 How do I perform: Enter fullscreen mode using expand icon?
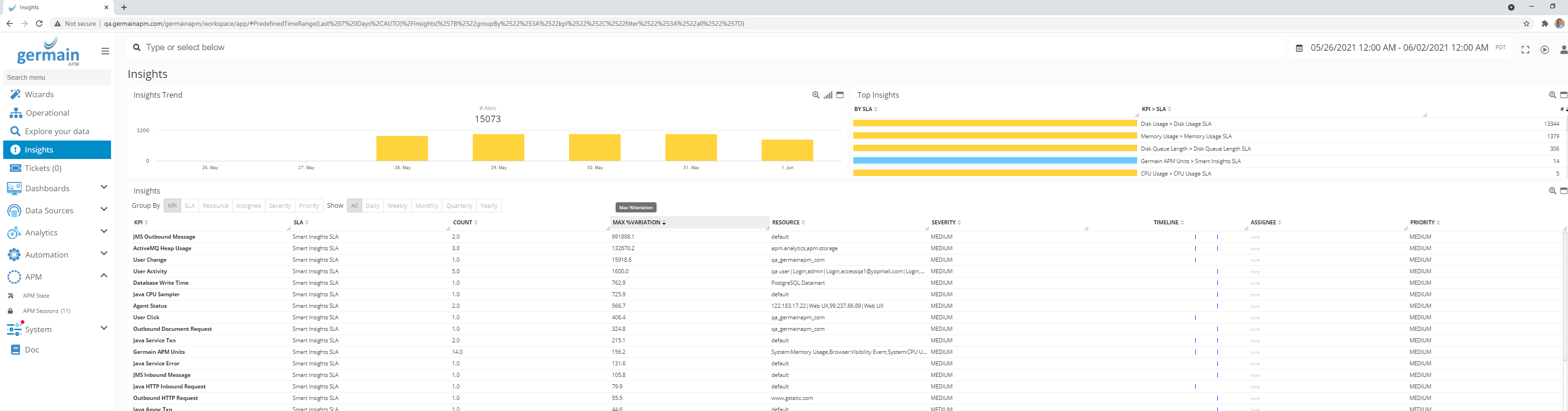pyautogui.click(x=1525, y=50)
